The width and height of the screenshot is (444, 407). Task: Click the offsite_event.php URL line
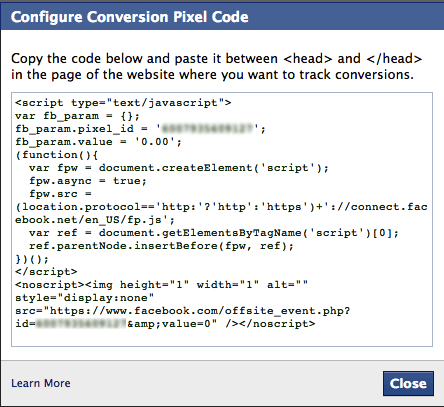(x=183, y=311)
